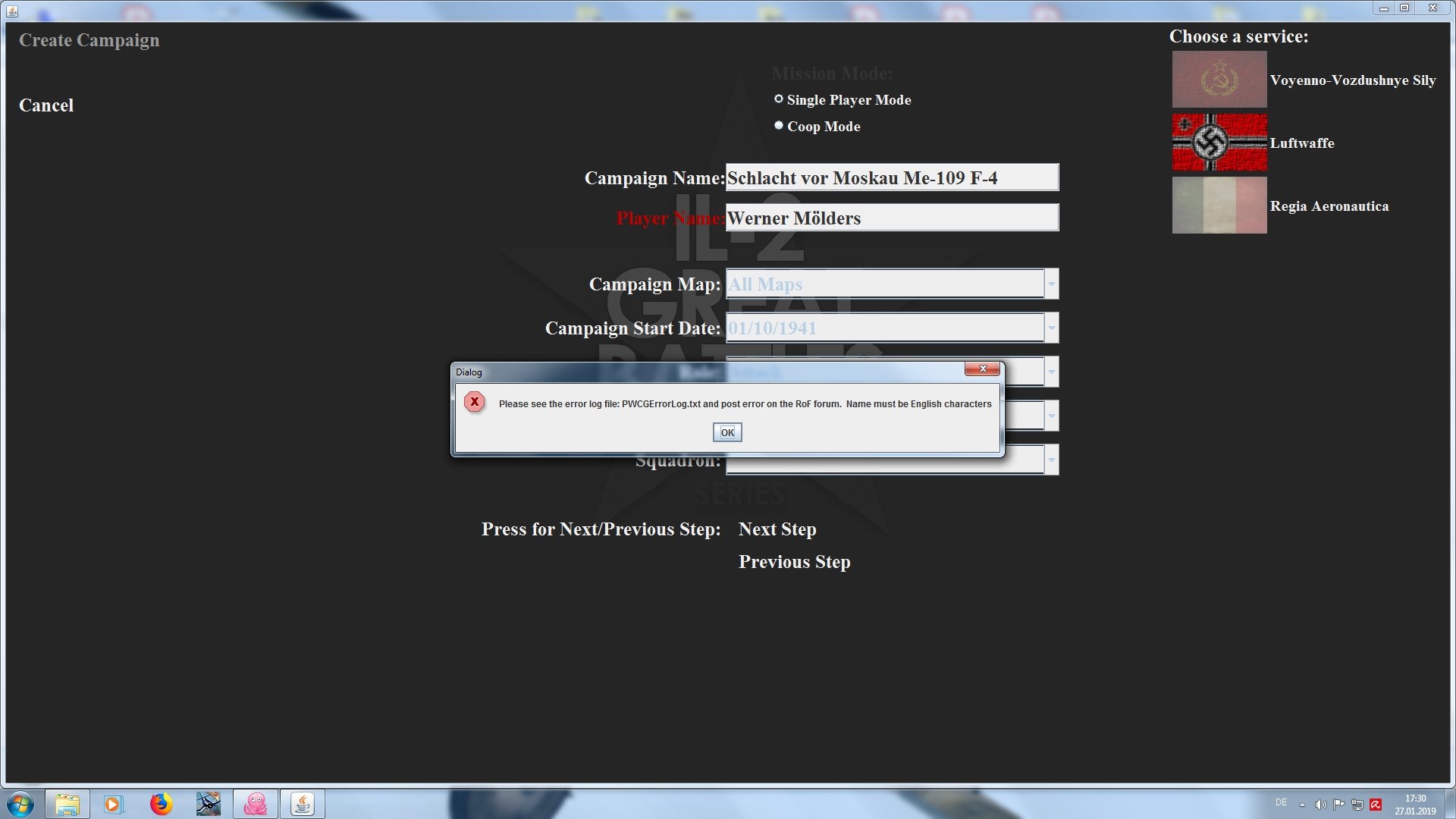Go back to Previous Step

click(795, 562)
